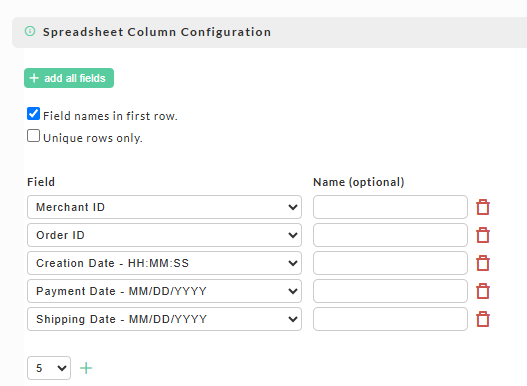Delete the Shipping Date field row
Viewport: 527px width, 386px height.
click(483, 319)
